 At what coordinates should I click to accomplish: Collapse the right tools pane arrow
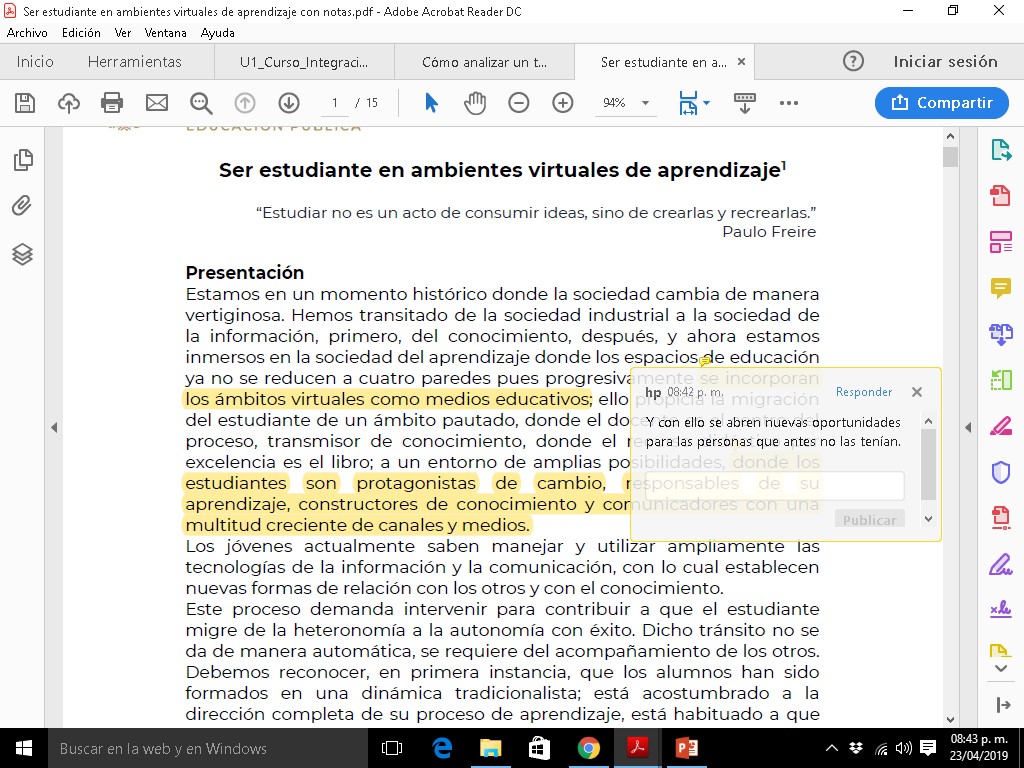pos(967,427)
